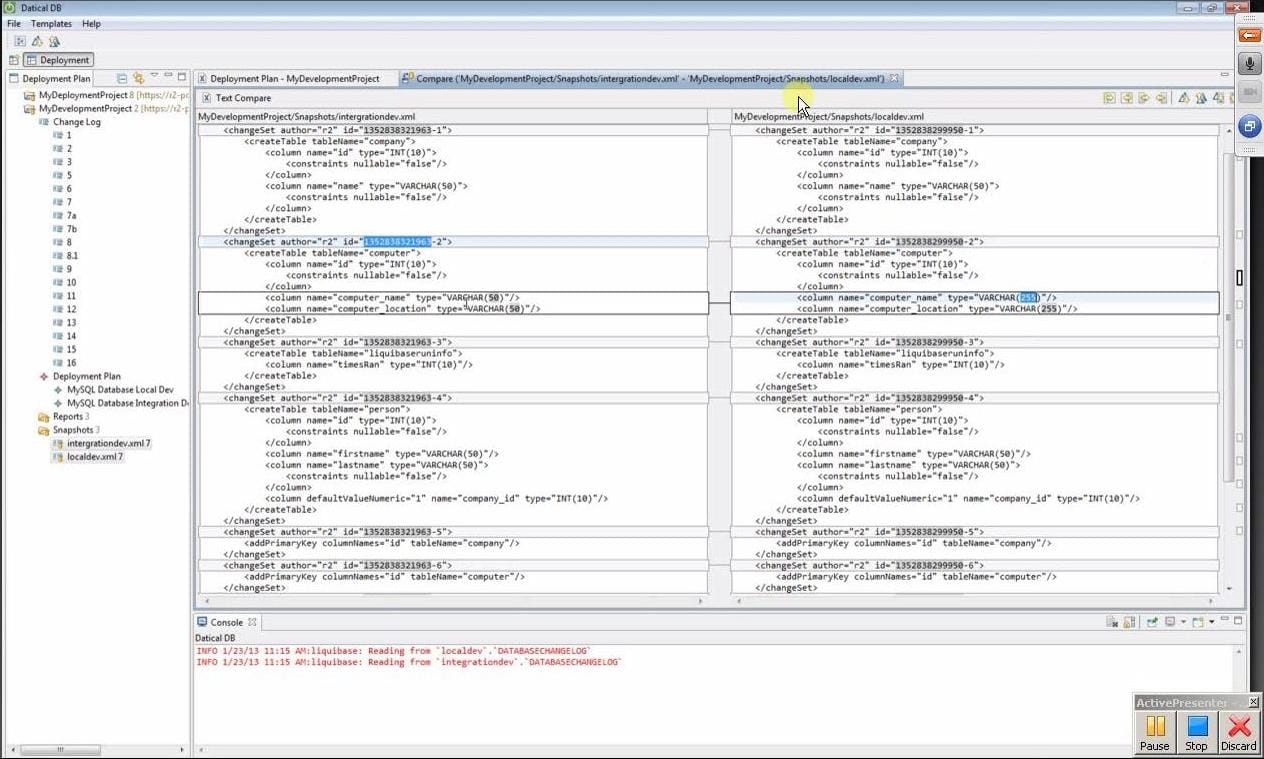Click the Link with Editor icon
This screenshot has width=1264, height=759.
[x=138, y=78]
